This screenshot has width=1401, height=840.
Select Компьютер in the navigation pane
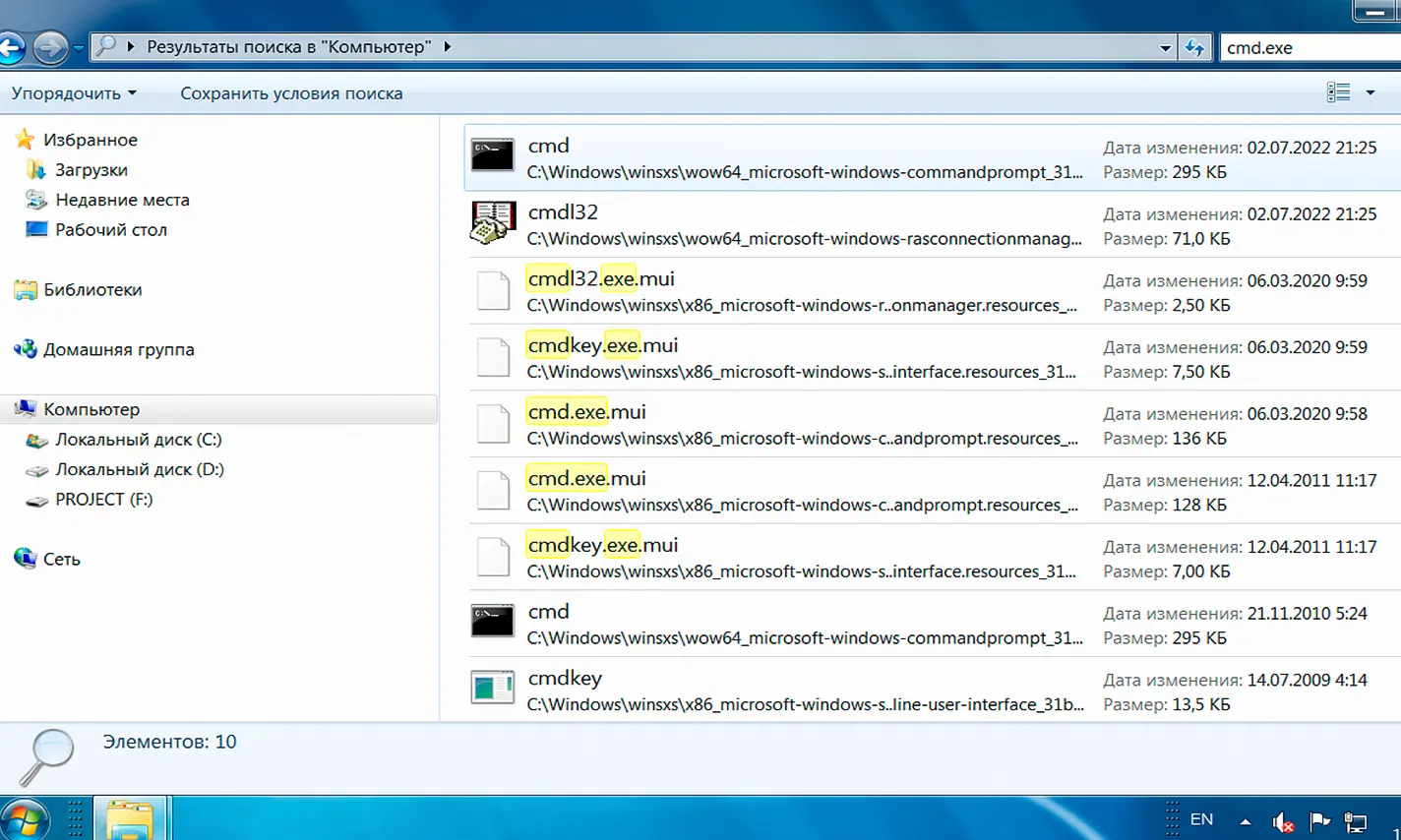point(91,409)
